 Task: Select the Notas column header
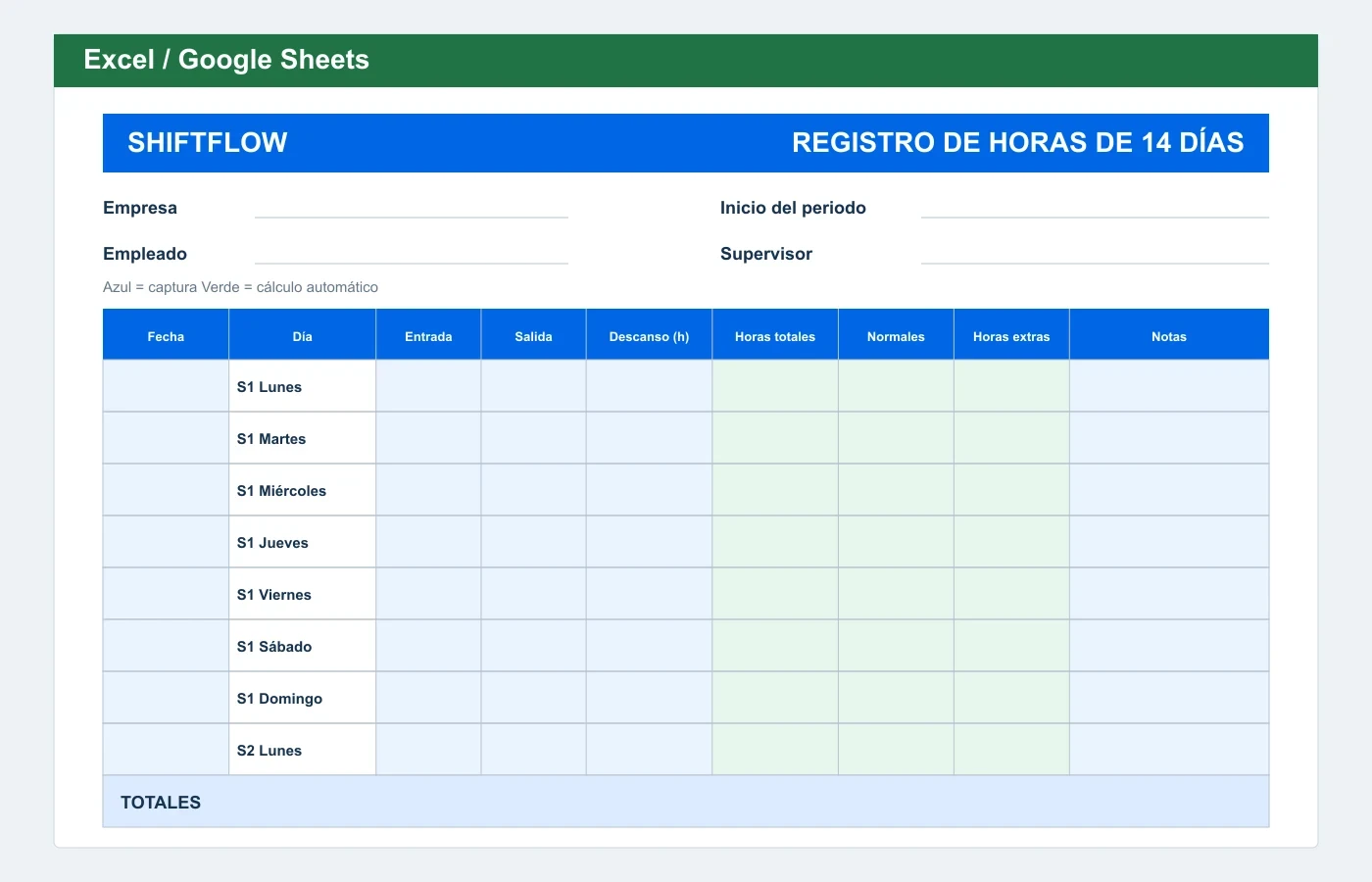[1169, 335]
